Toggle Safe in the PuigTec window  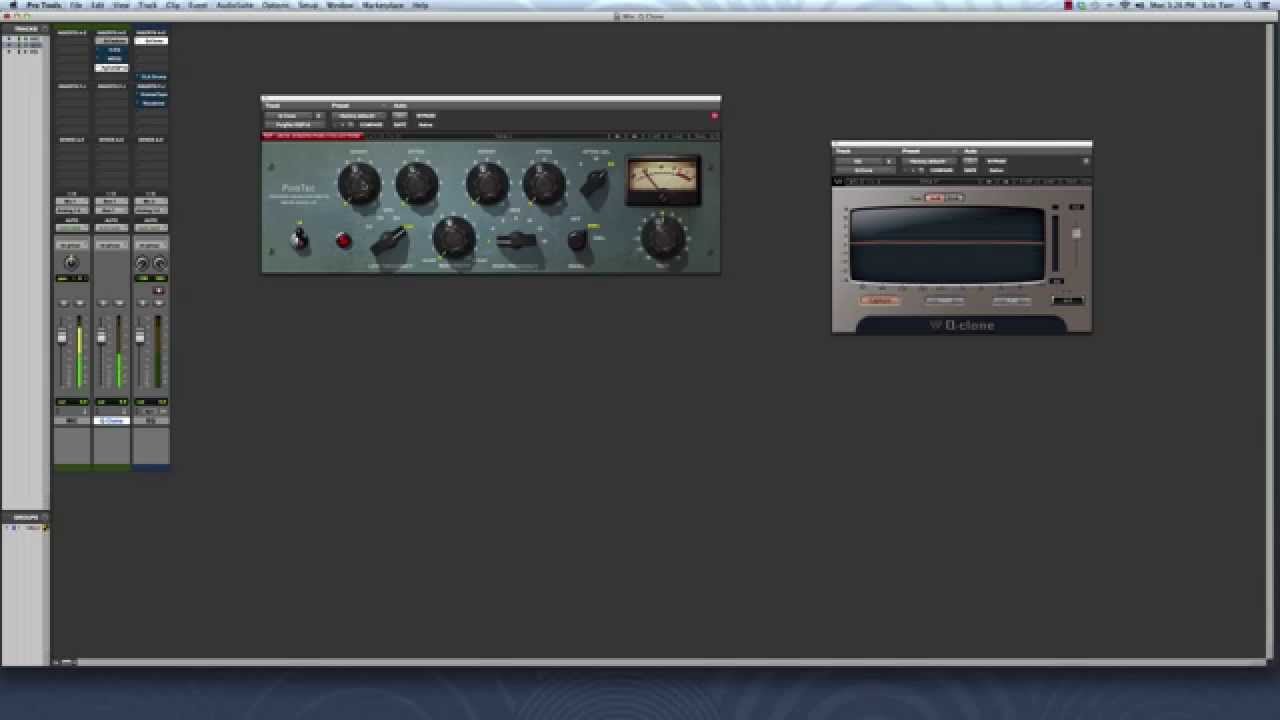tap(400, 124)
